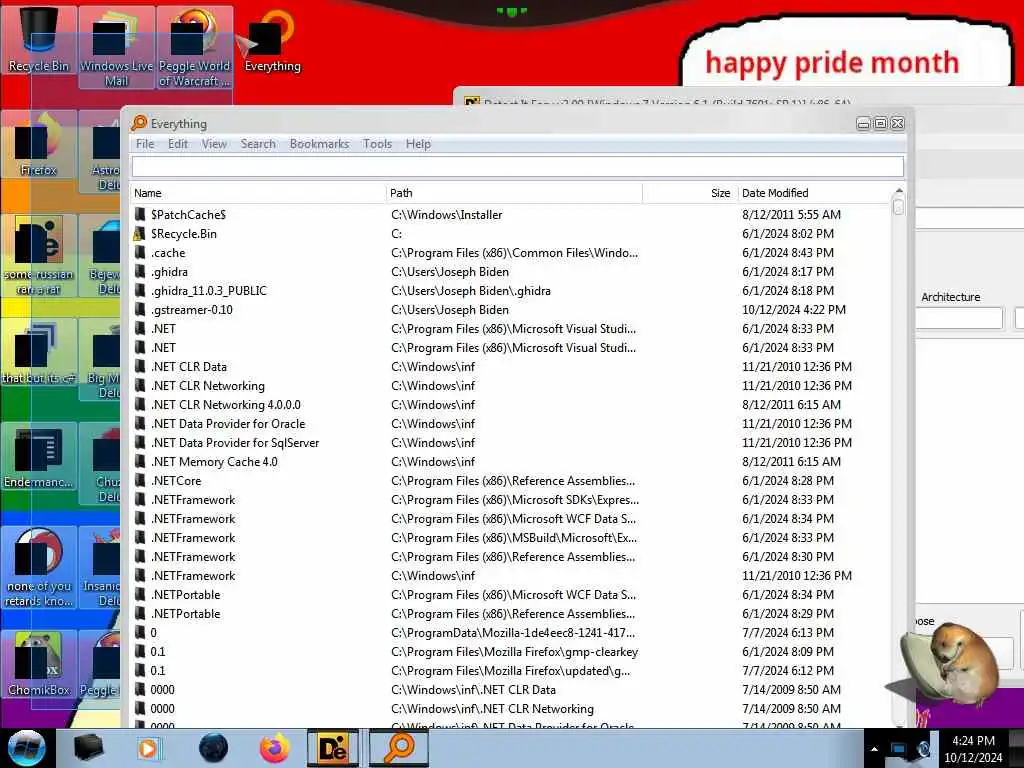This screenshot has height=768, width=1024.
Task: Select the ChomikBox desktop icon
Action: point(39,665)
